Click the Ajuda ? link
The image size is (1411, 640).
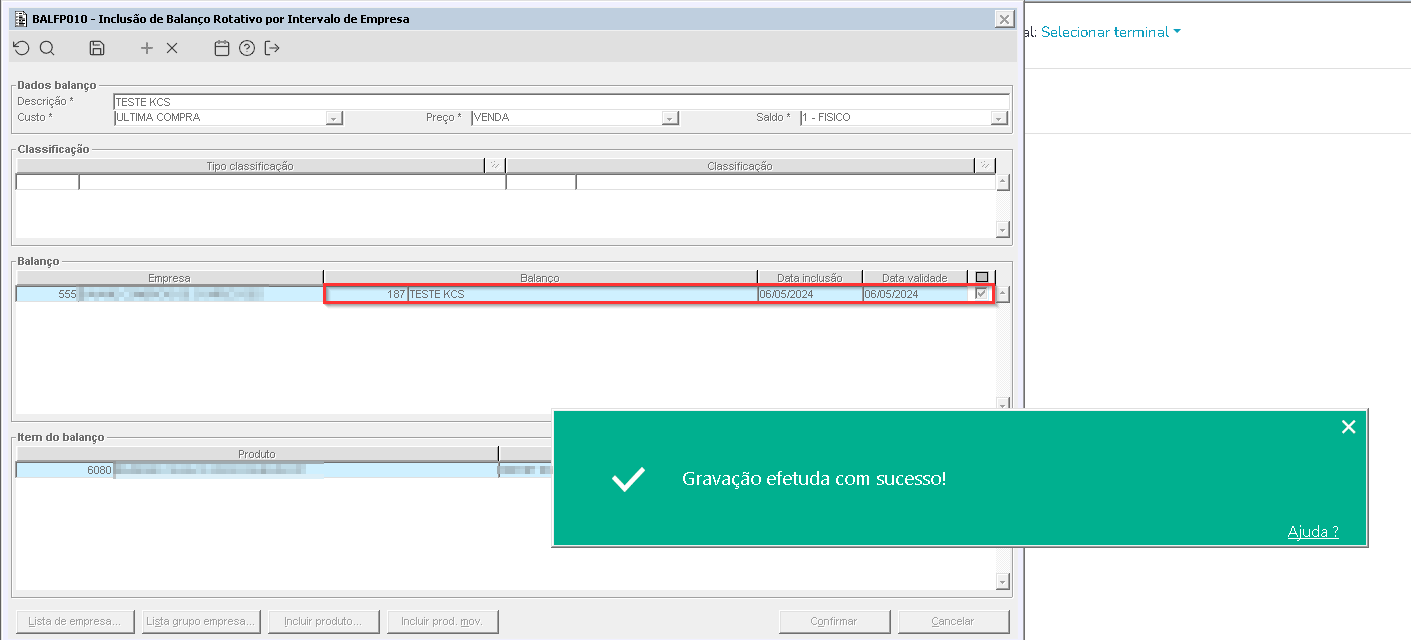tap(1313, 532)
